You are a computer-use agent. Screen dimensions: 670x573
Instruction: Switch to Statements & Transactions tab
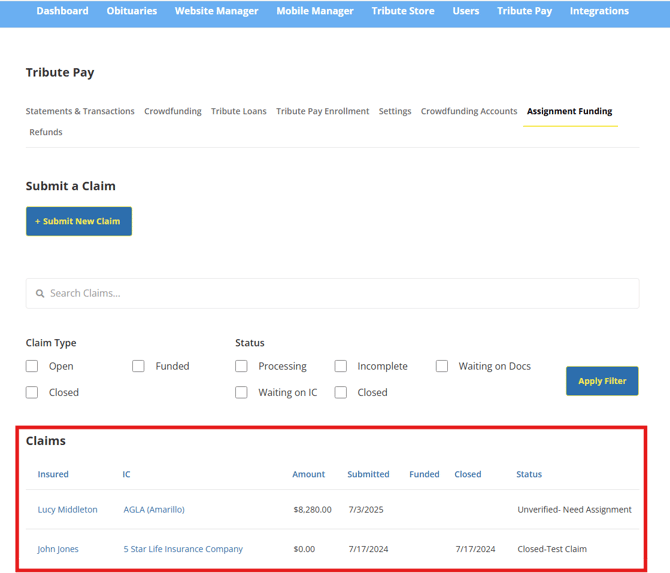click(80, 112)
